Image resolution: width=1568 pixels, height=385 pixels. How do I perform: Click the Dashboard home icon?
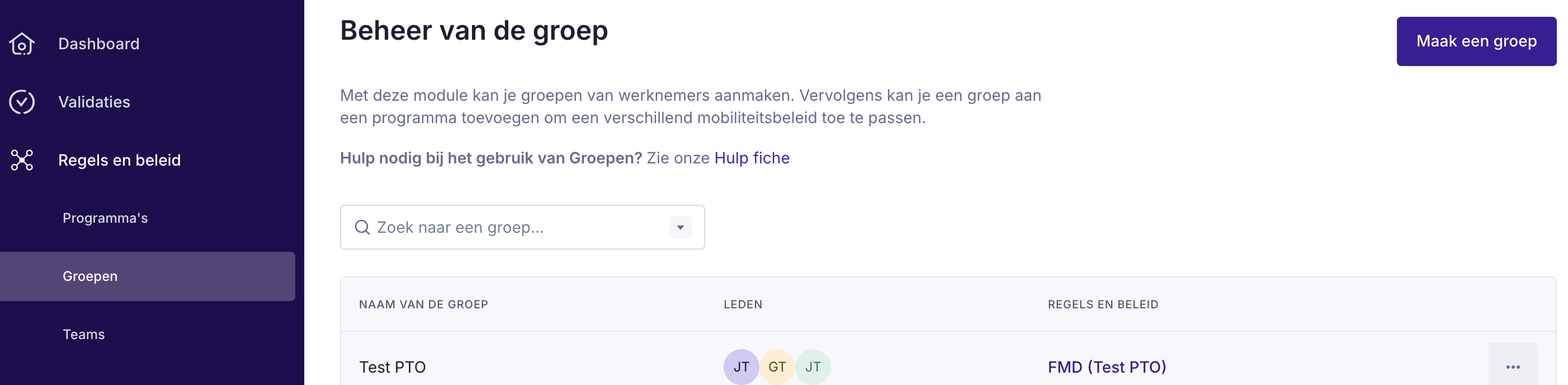click(x=22, y=44)
